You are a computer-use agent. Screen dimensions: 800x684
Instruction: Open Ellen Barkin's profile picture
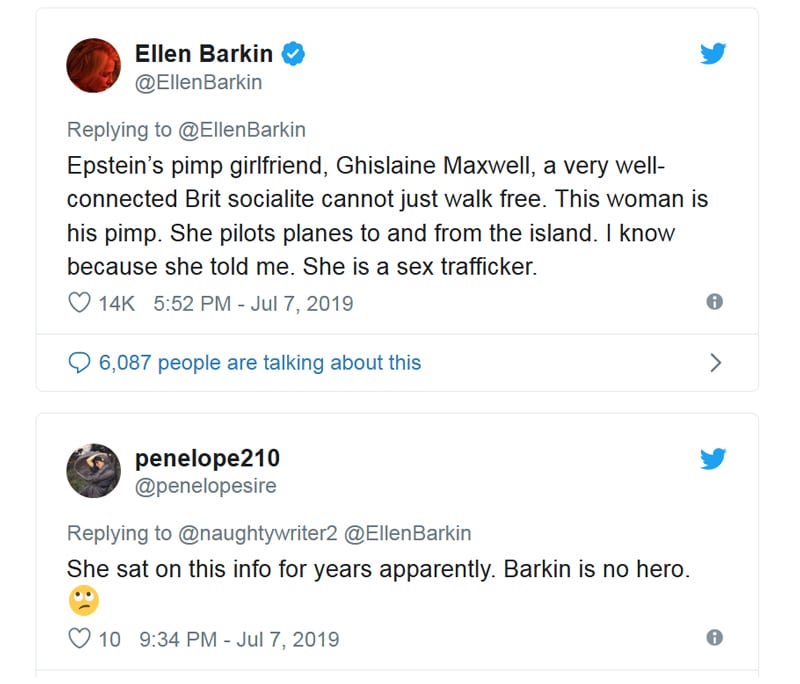click(93, 67)
